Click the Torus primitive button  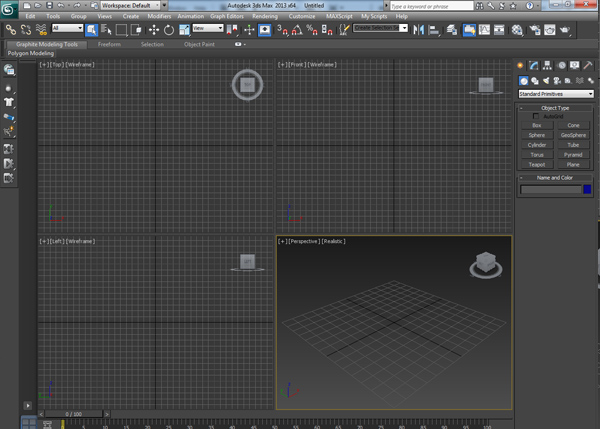(x=537, y=155)
